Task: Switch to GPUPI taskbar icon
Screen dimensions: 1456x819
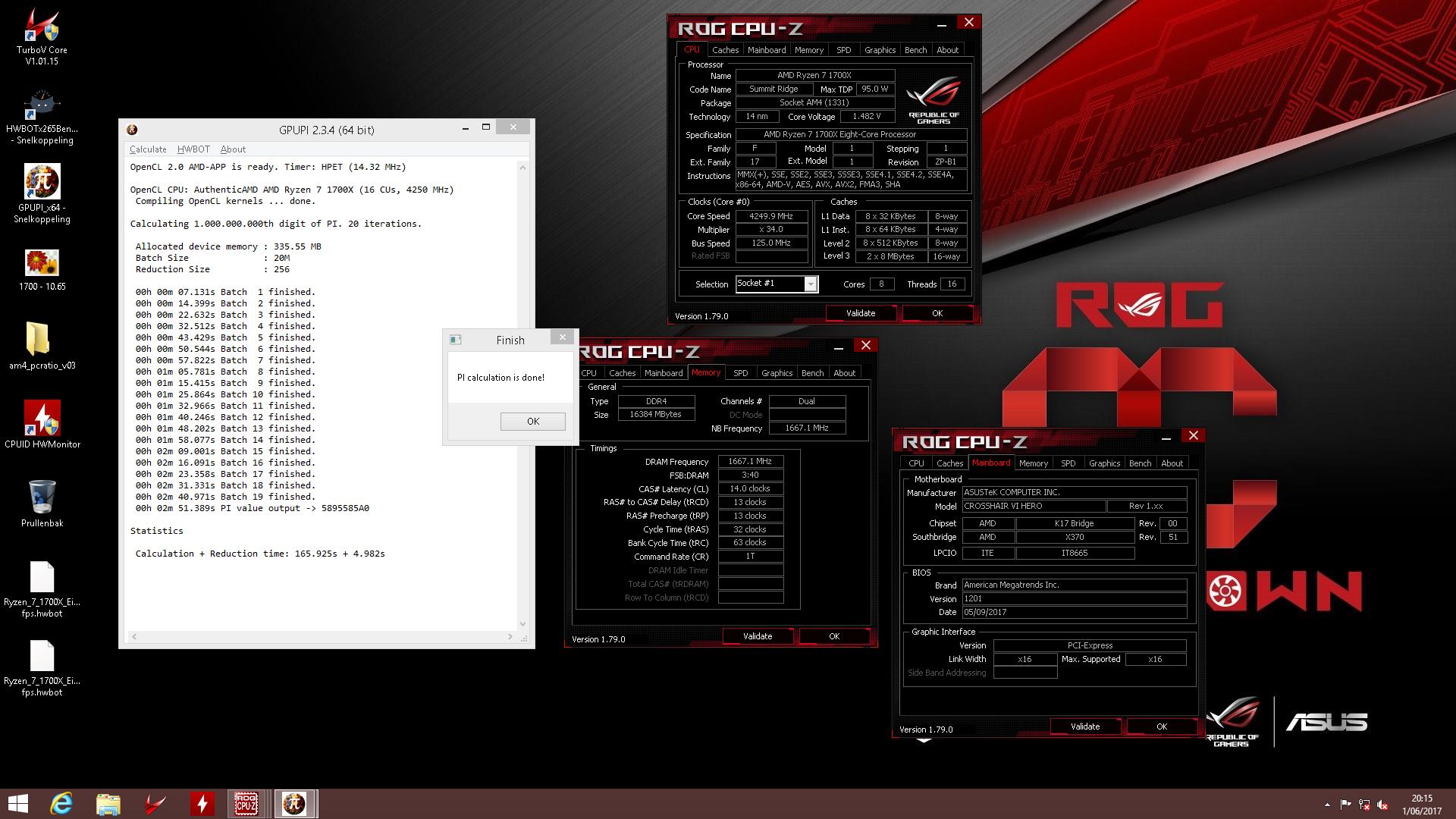Action: click(294, 804)
